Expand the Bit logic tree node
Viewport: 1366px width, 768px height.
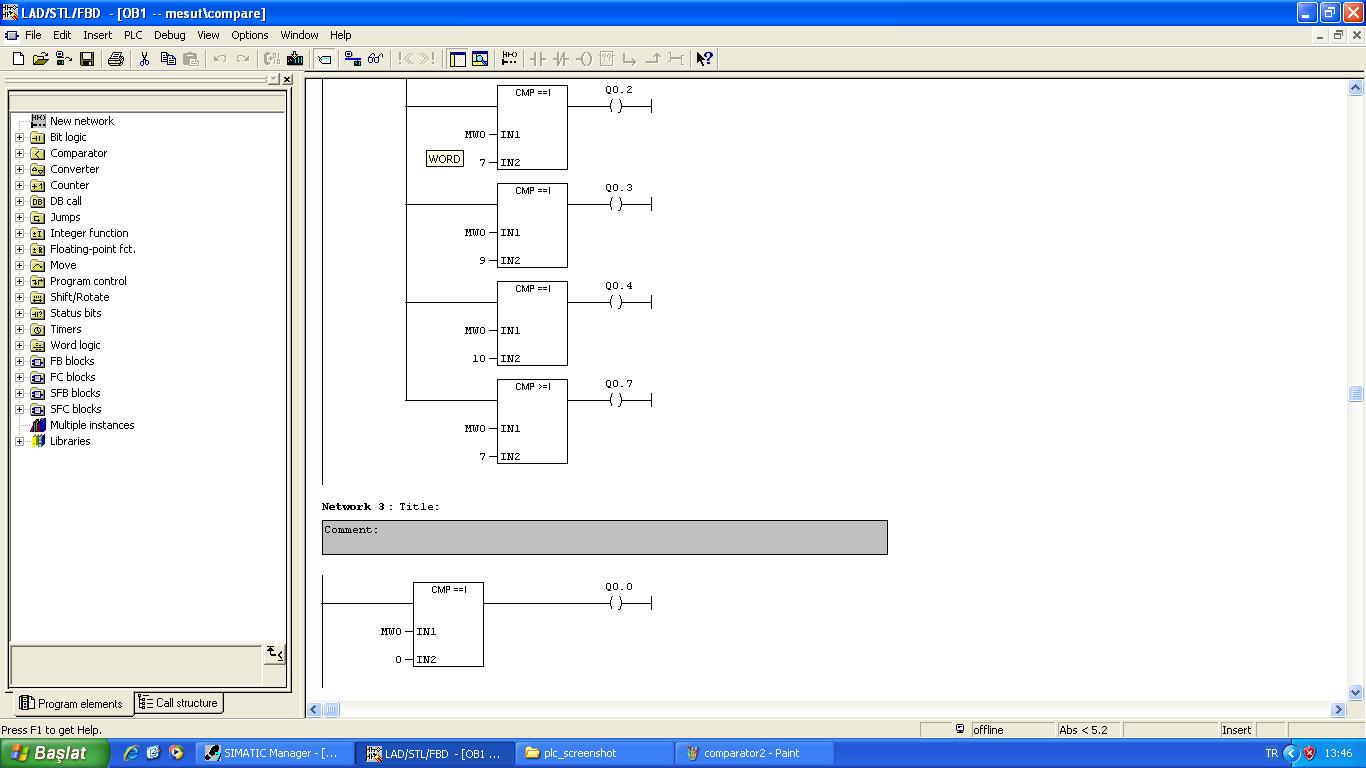(x=19, y=137)
